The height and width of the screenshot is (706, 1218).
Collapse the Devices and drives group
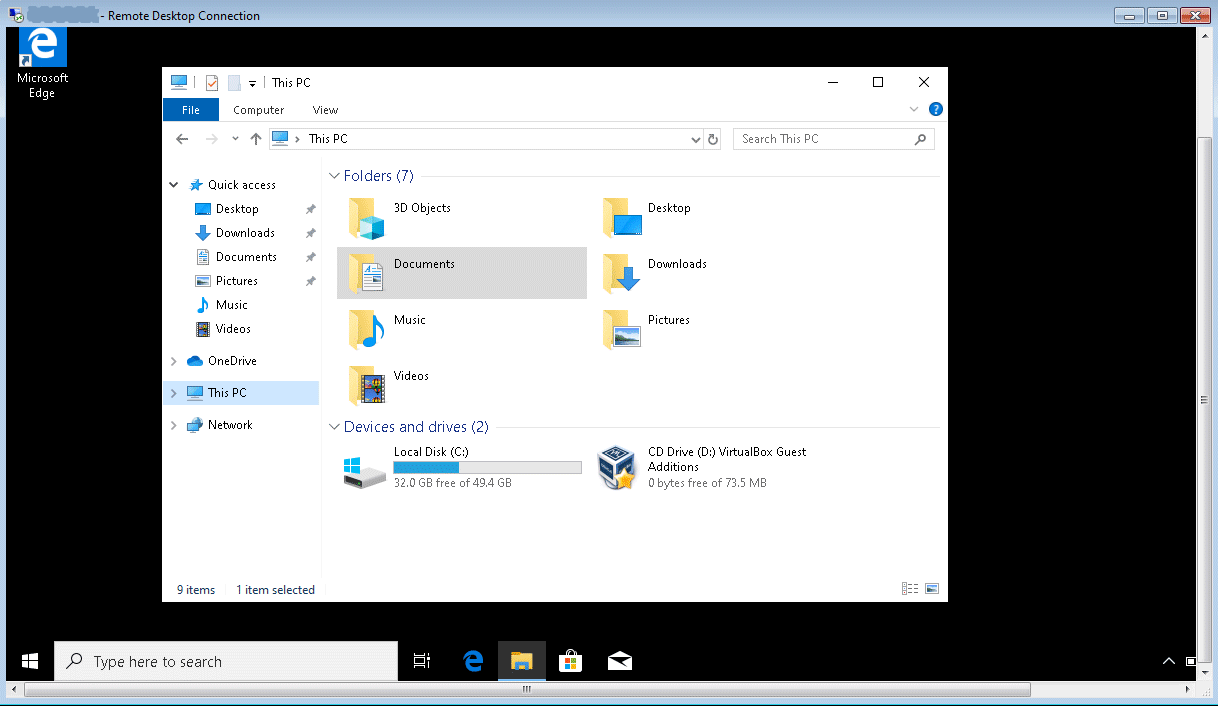[334, 427]
